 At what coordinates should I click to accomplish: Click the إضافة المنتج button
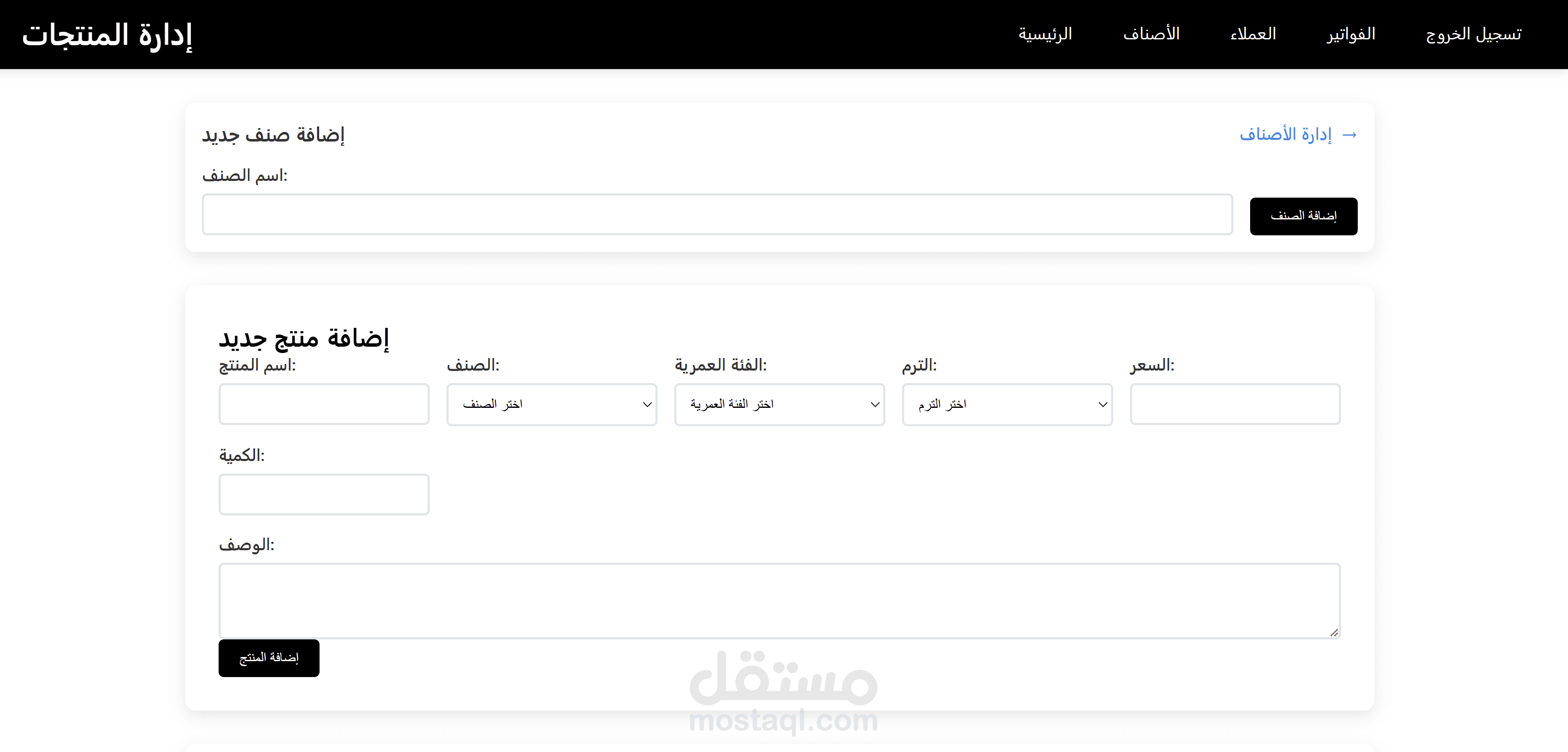click(x=268, y=658)
